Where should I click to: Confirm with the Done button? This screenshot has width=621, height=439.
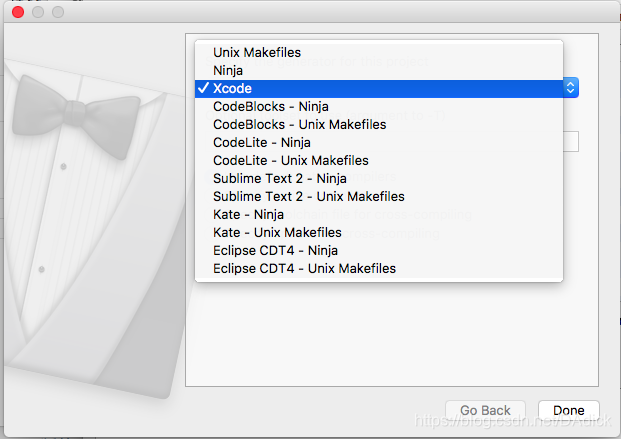[569, 410]
